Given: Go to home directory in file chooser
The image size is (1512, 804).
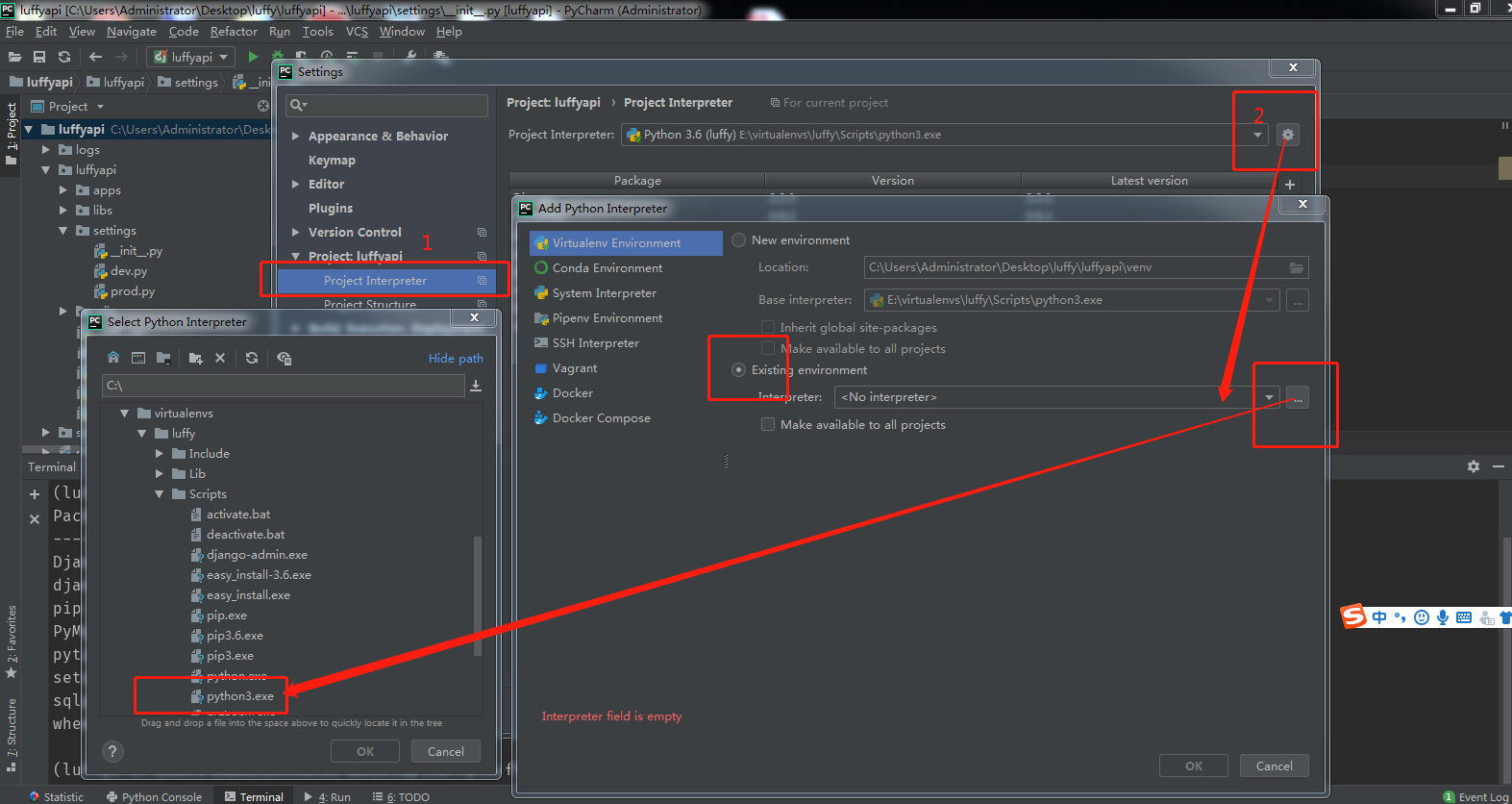Looking at the screenshot, I should (113, 358).
